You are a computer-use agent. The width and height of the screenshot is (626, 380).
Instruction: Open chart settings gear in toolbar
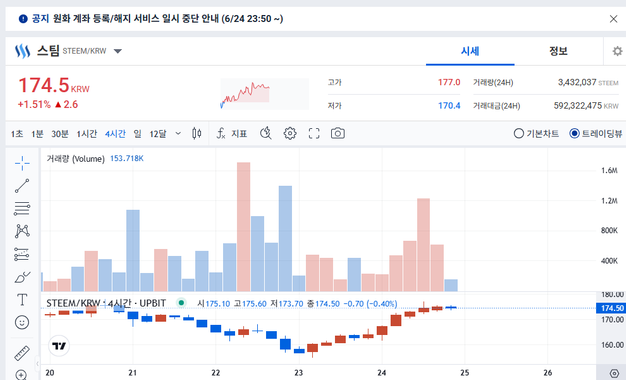290,133
